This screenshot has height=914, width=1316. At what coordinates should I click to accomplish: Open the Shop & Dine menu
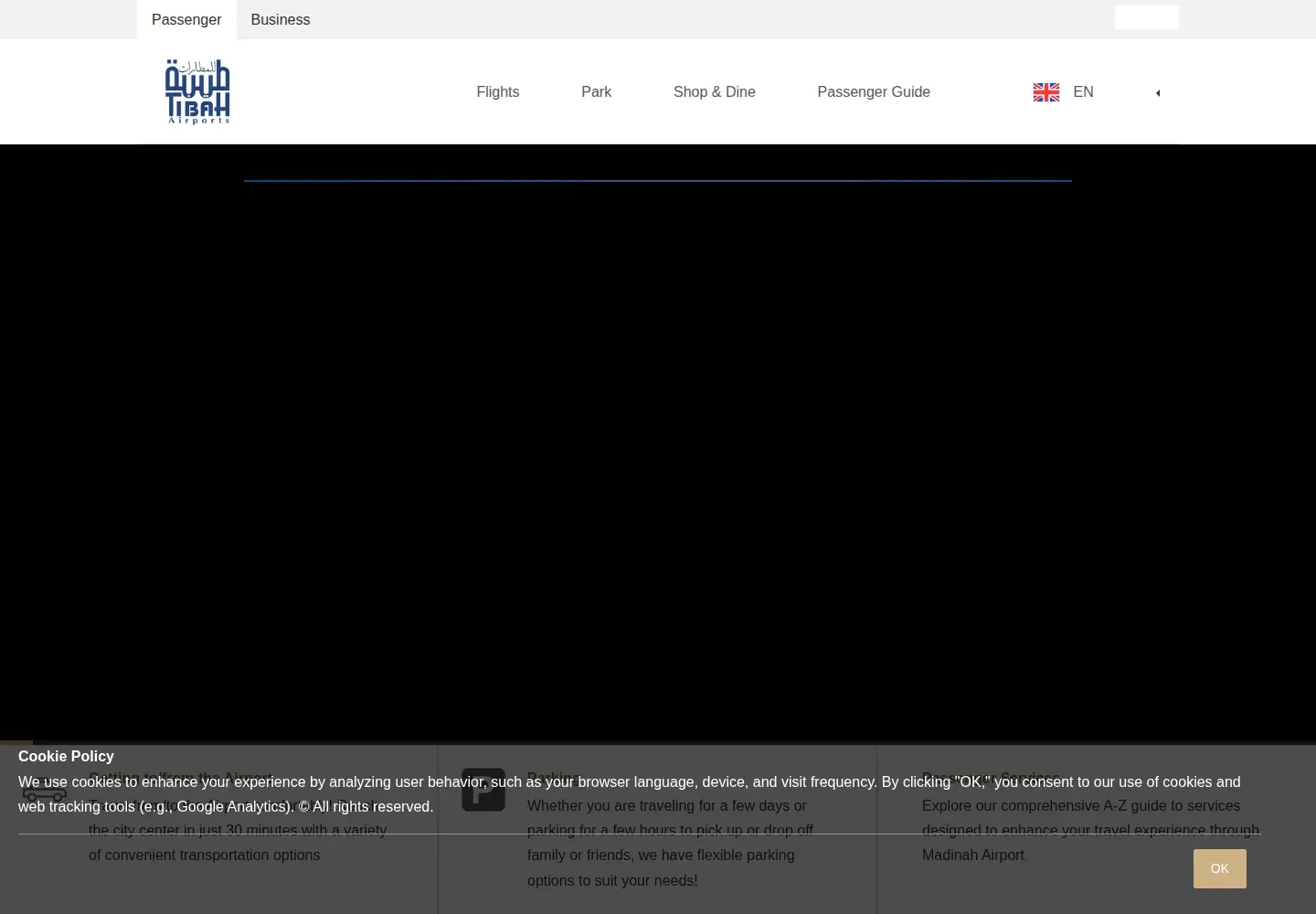tap(715, 91)
